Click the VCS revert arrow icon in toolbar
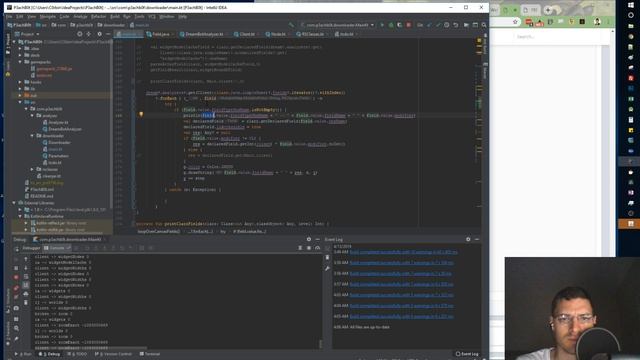This screenshot has height=360, width=640. tap(456, 25)
